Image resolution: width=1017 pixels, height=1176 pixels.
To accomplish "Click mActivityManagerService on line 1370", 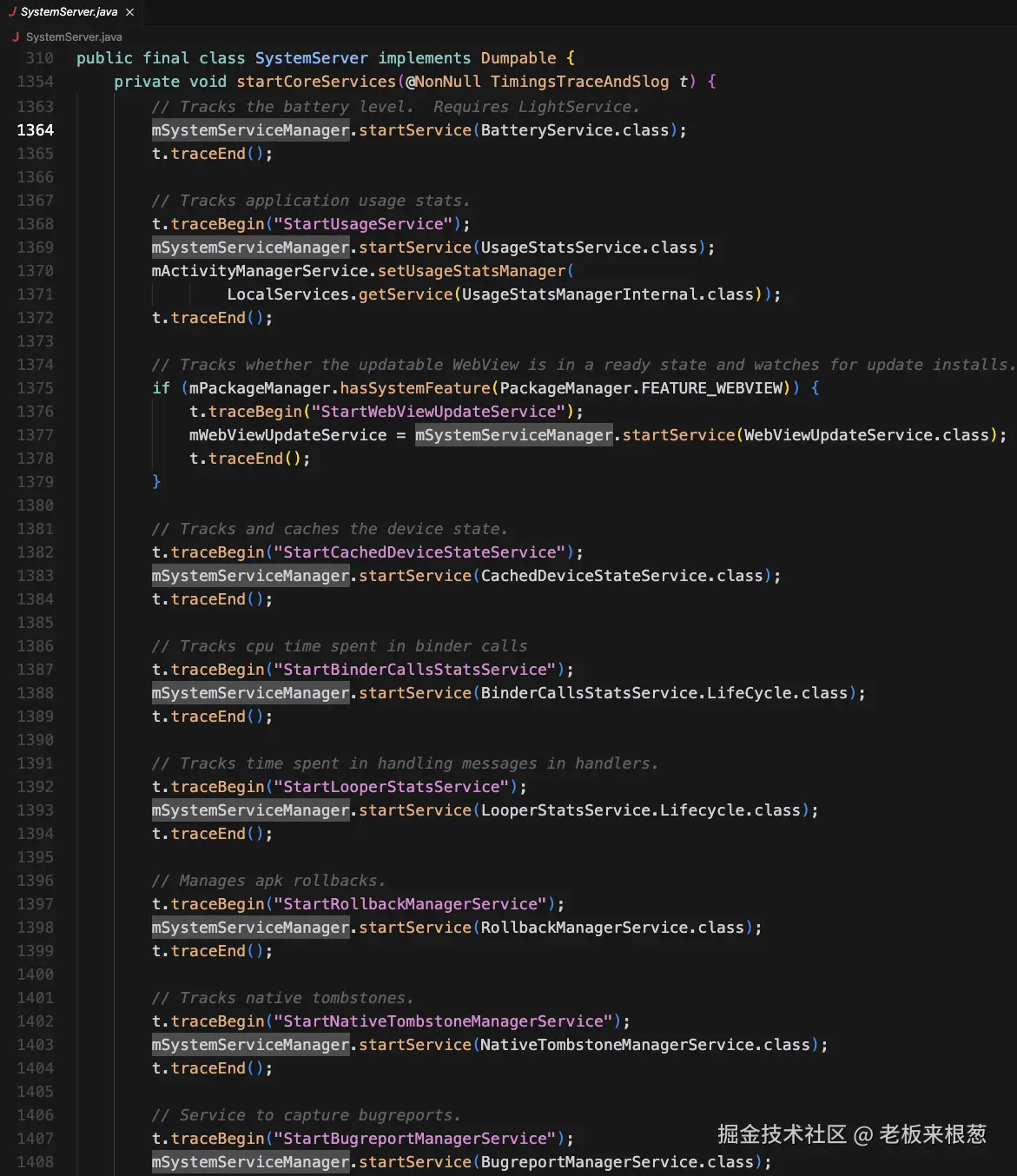I will pos(260,271).
